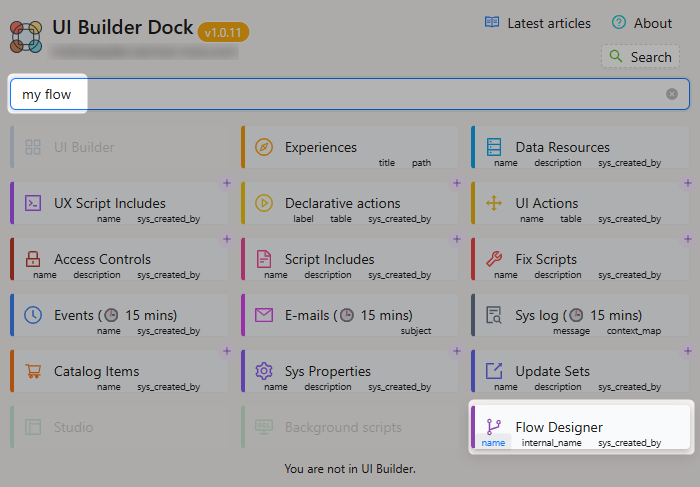Screen dimensions: 700x487
Task: Click the Flow Designer branch icon
Action: 494,427
